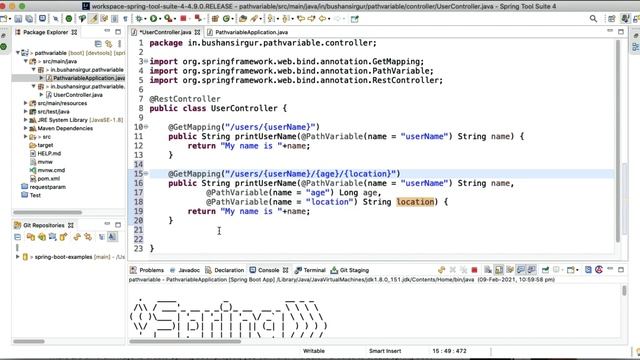The height and width of the screenshot is (360, 640).
Task: Fold the method at line 15
Action: pos(146,174)
